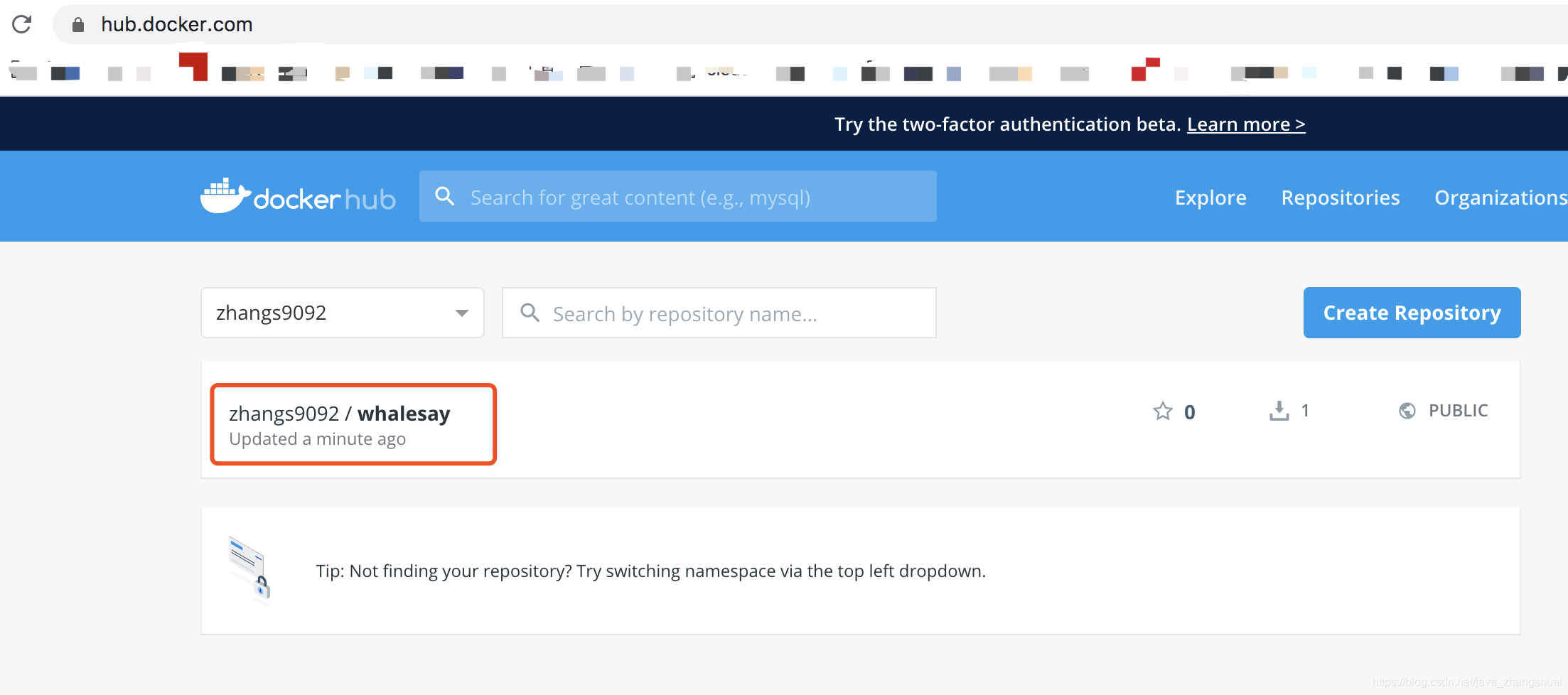
Task: Click the star icon on whalesay row
Action: point(1163,411)
